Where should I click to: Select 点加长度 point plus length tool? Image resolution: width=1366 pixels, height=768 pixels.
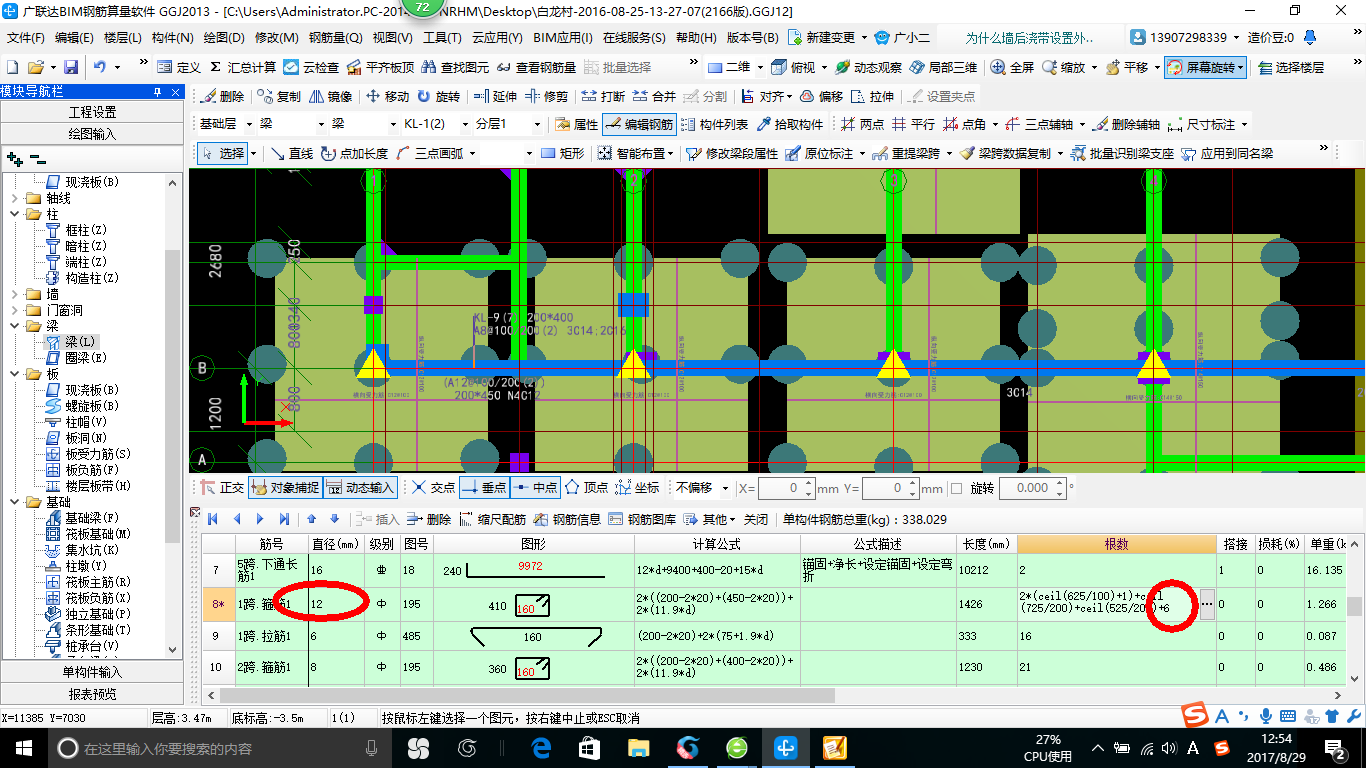pos(355,153)
